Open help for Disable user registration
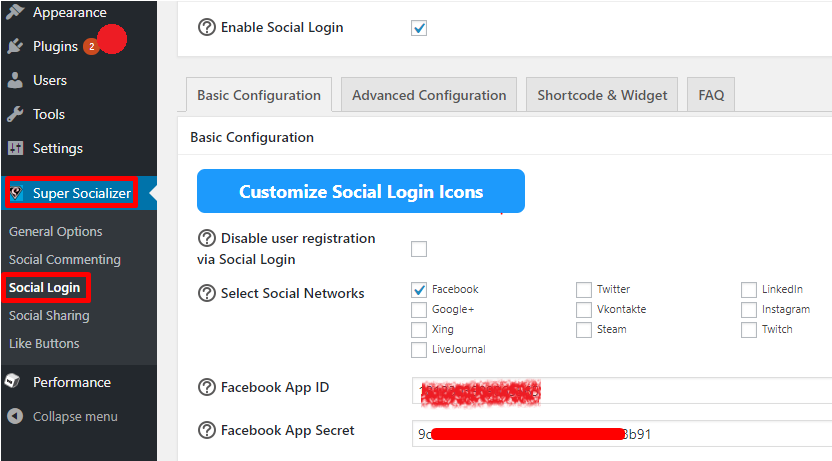Image resolution: width=832 pixels, height=461 pixels. coord(206,238)
